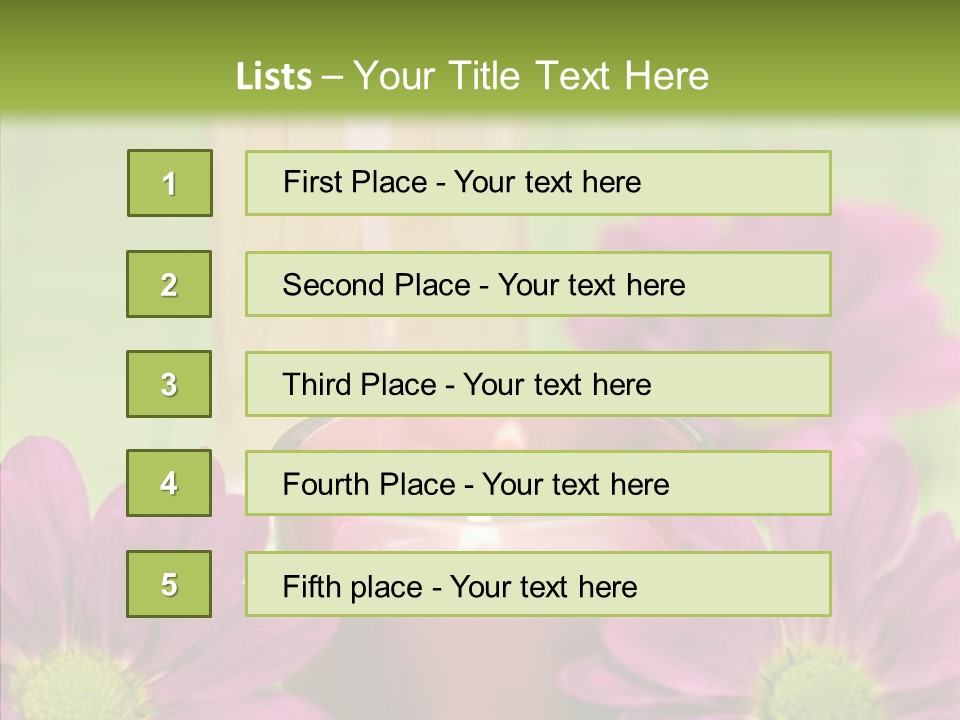Viewport: 960px width, 720px height.
Task: Click the words 'Fourth Place' in the list
Action: tap(369, 484)
